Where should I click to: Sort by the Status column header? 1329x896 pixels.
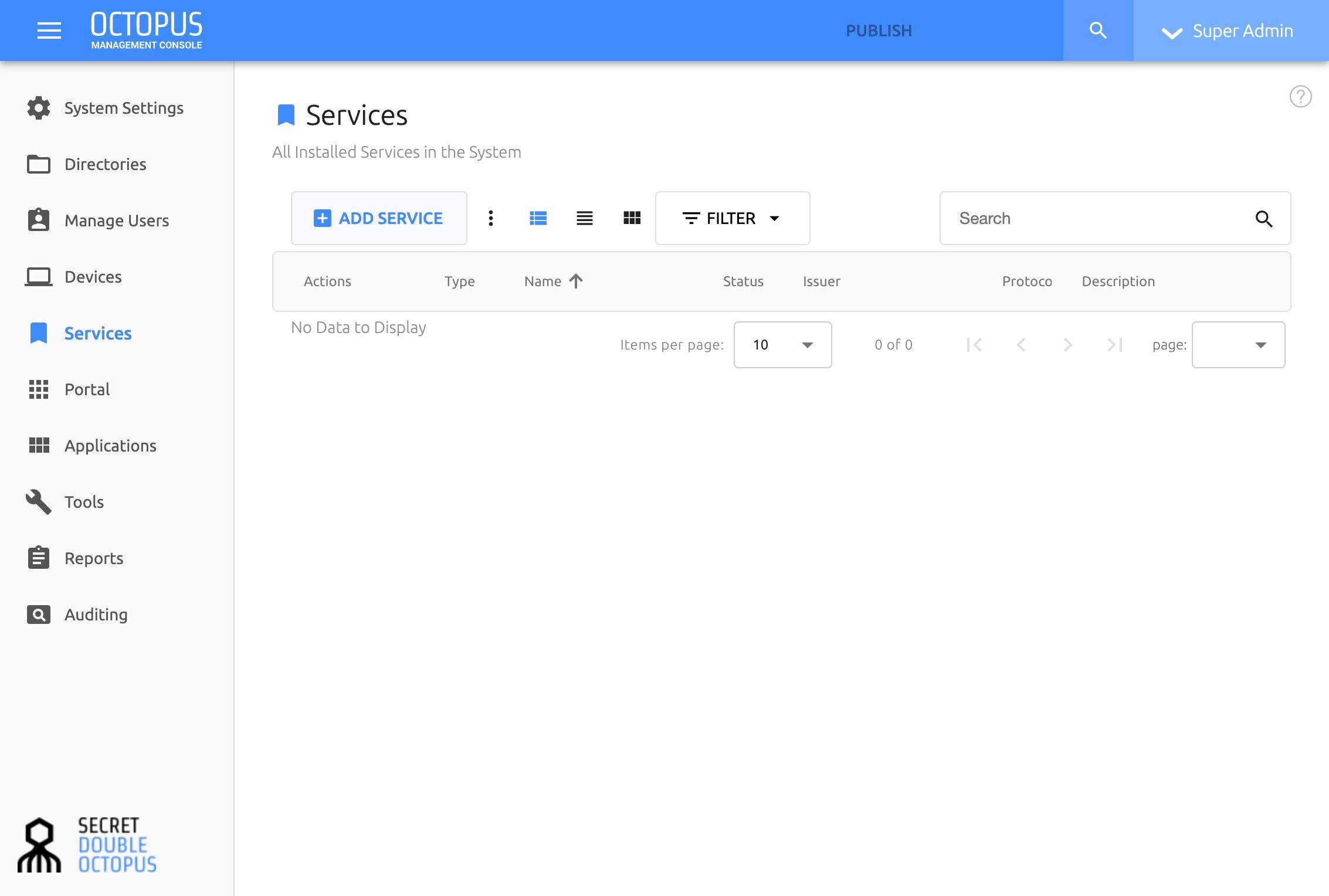point(743,281)
